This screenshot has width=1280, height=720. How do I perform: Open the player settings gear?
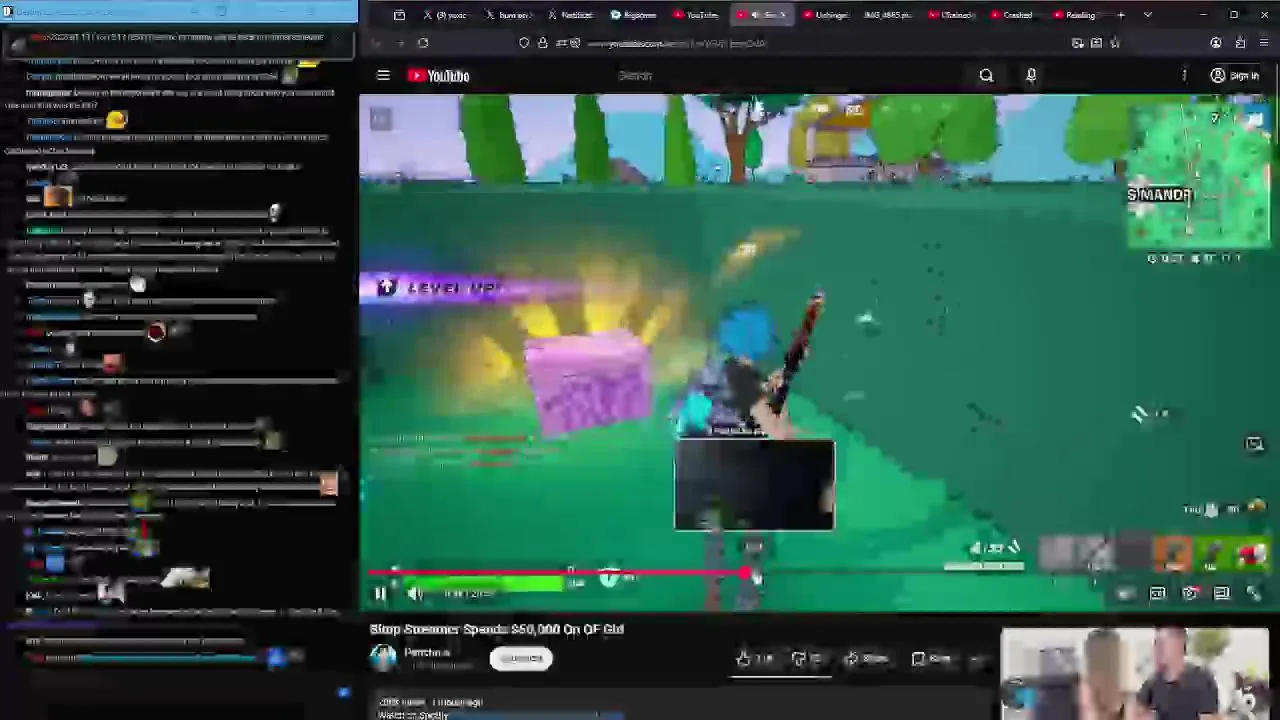click(x=1190, y=593)
